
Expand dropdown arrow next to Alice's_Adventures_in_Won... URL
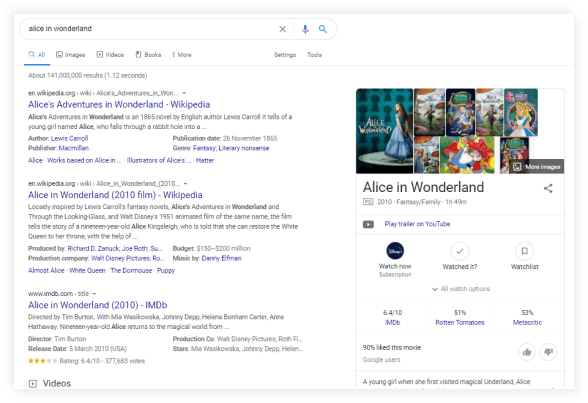click(184, 93)
